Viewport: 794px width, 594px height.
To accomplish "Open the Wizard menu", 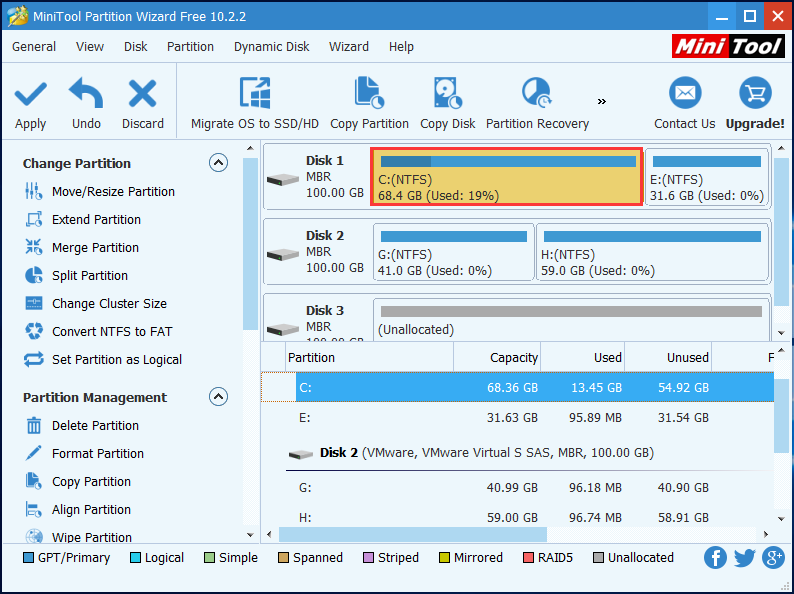I will (x=349, y=47).
